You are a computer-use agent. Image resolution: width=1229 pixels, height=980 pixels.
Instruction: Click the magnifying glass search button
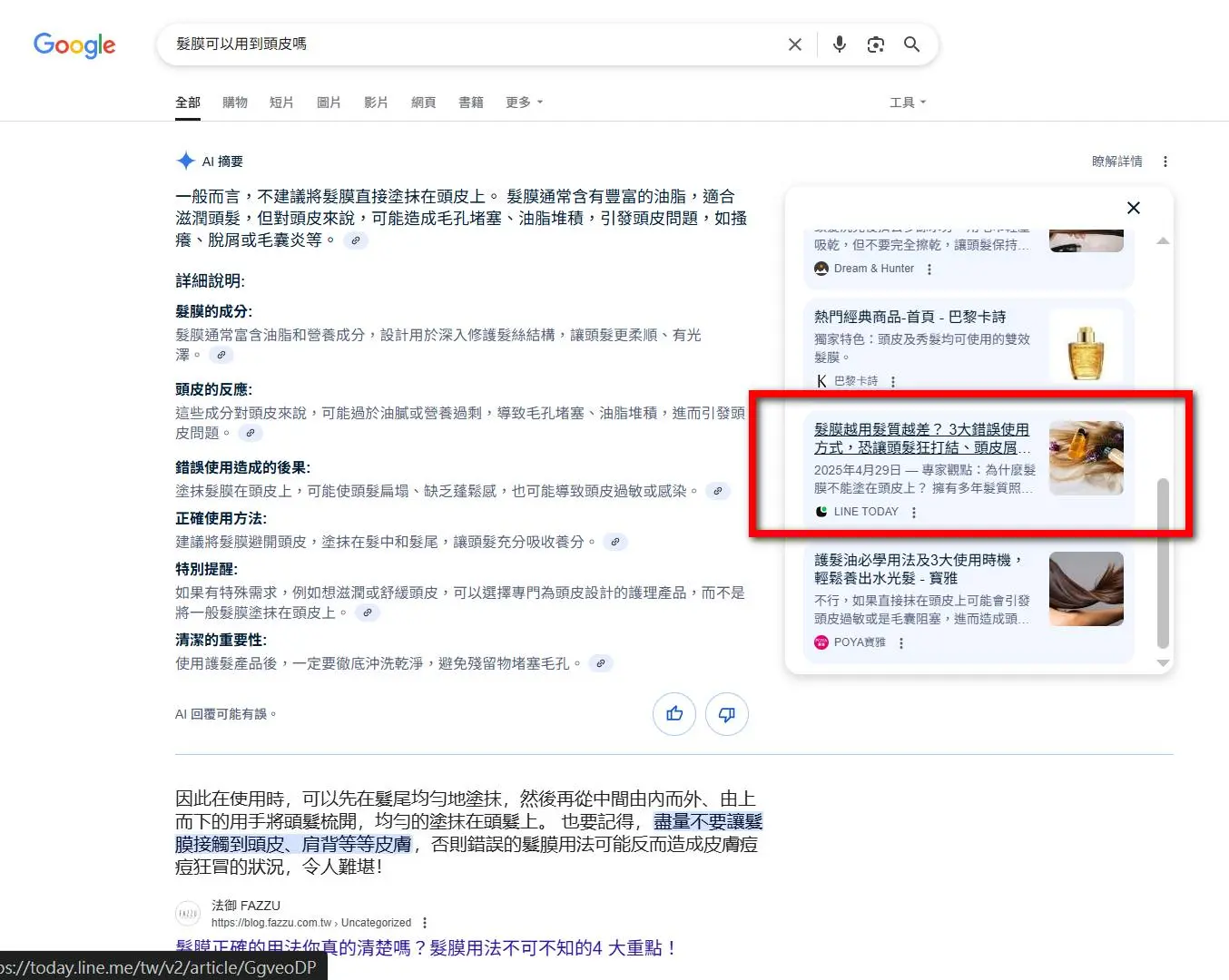pos(911,44)
